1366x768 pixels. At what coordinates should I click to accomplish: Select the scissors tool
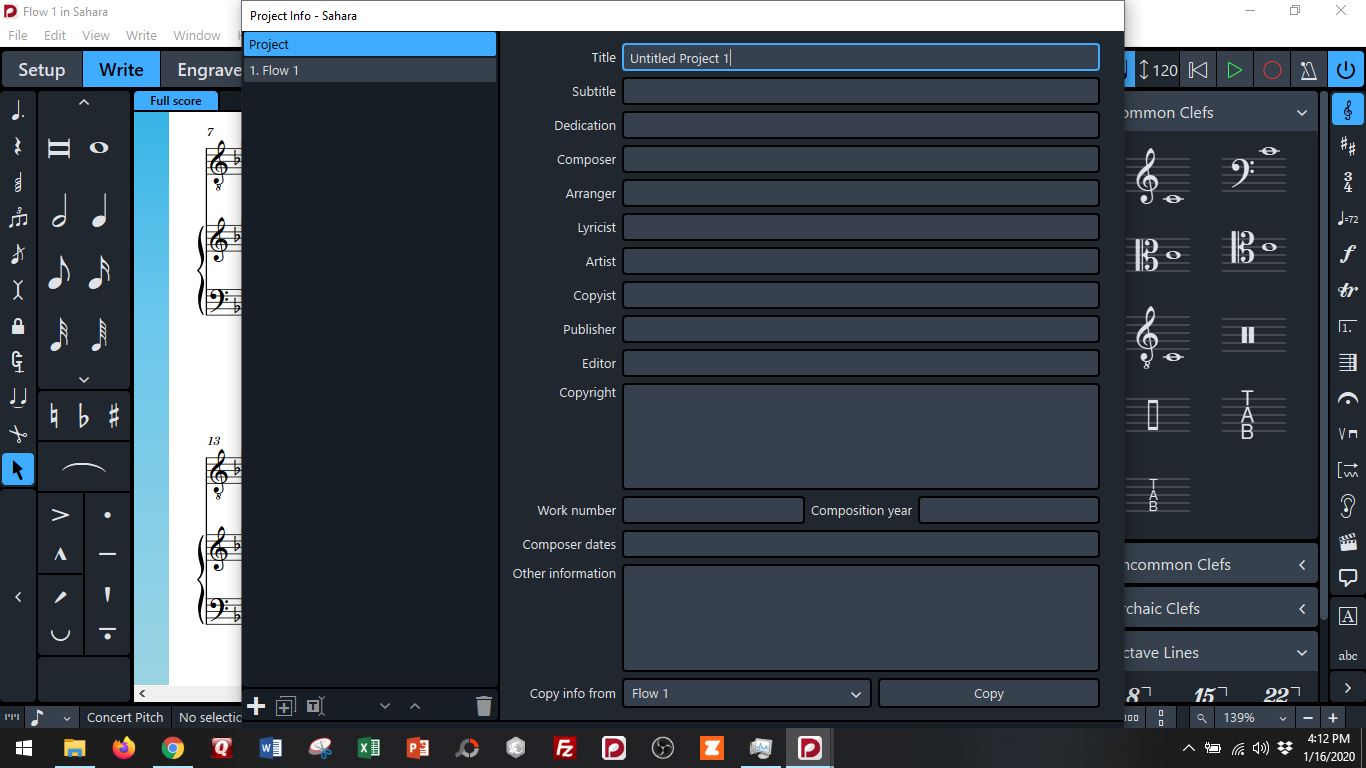(x=17, y=434)
